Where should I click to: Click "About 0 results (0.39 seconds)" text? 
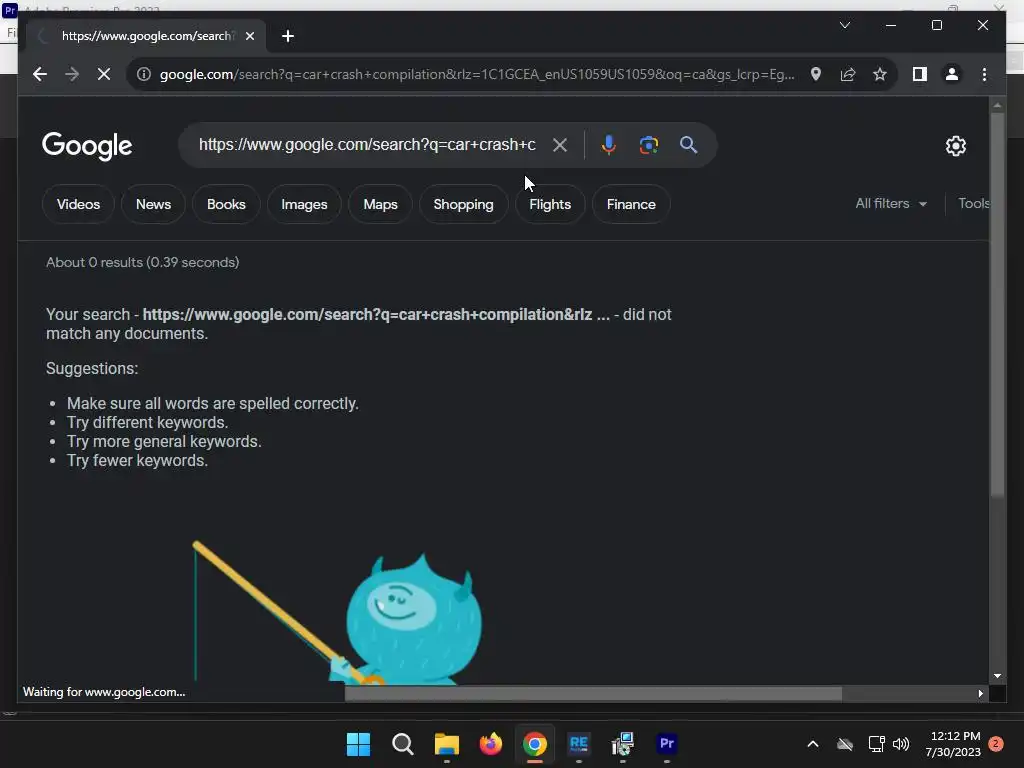coord(142,263)
